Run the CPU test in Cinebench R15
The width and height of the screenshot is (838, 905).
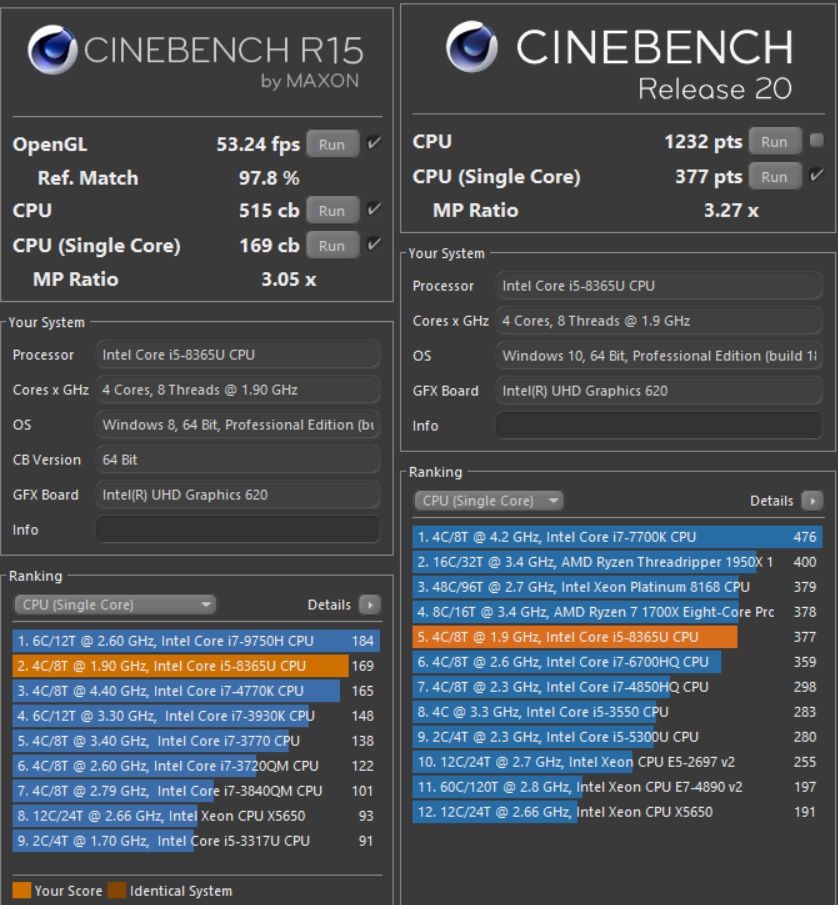pyautogui.click(x=332, y=211)
